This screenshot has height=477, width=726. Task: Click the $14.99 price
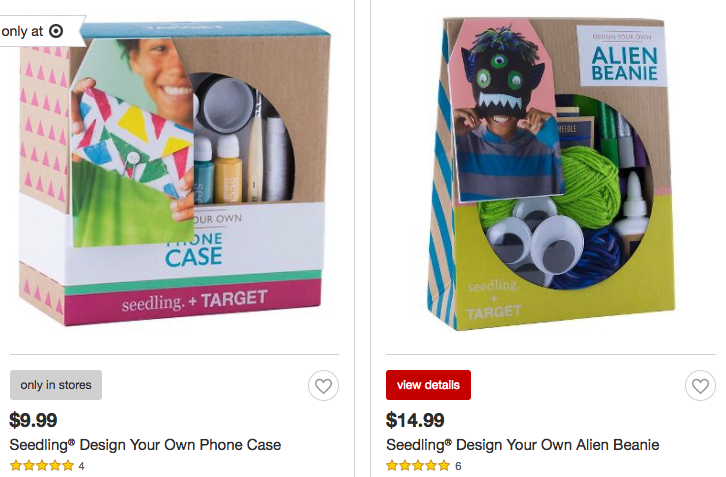click(x=415, y=420)
